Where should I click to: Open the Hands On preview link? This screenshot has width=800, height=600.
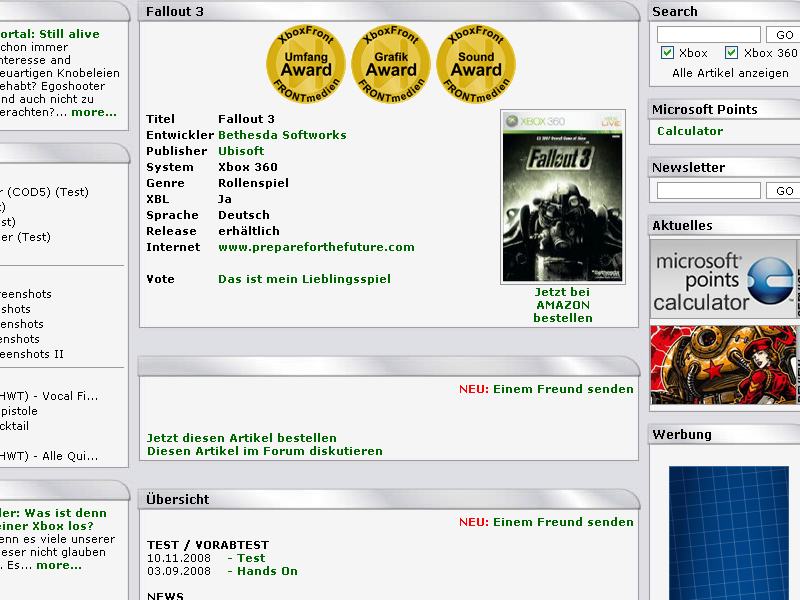point(267,571)
